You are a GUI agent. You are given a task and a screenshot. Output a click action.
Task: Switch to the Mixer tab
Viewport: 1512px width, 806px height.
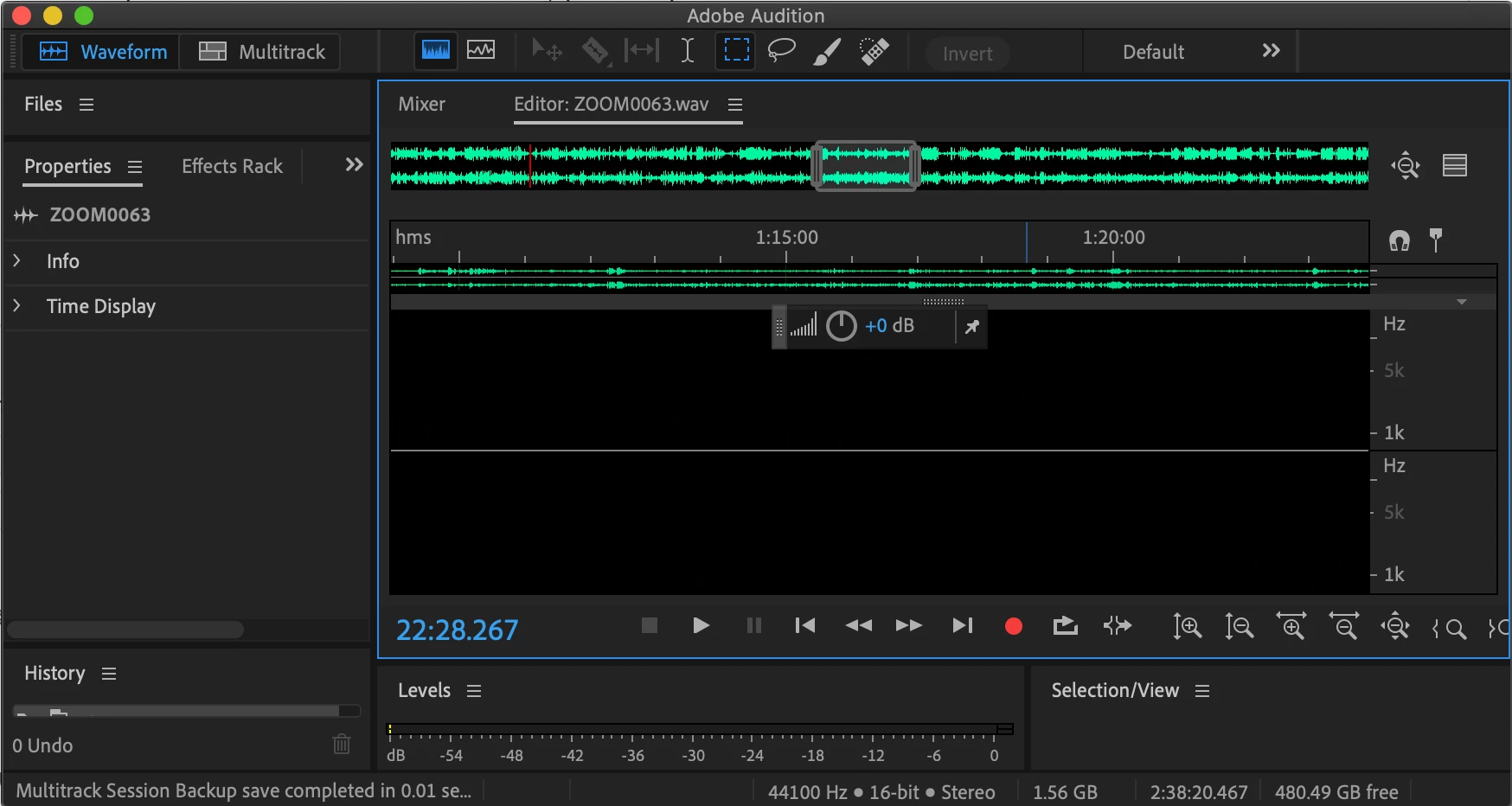421,105
